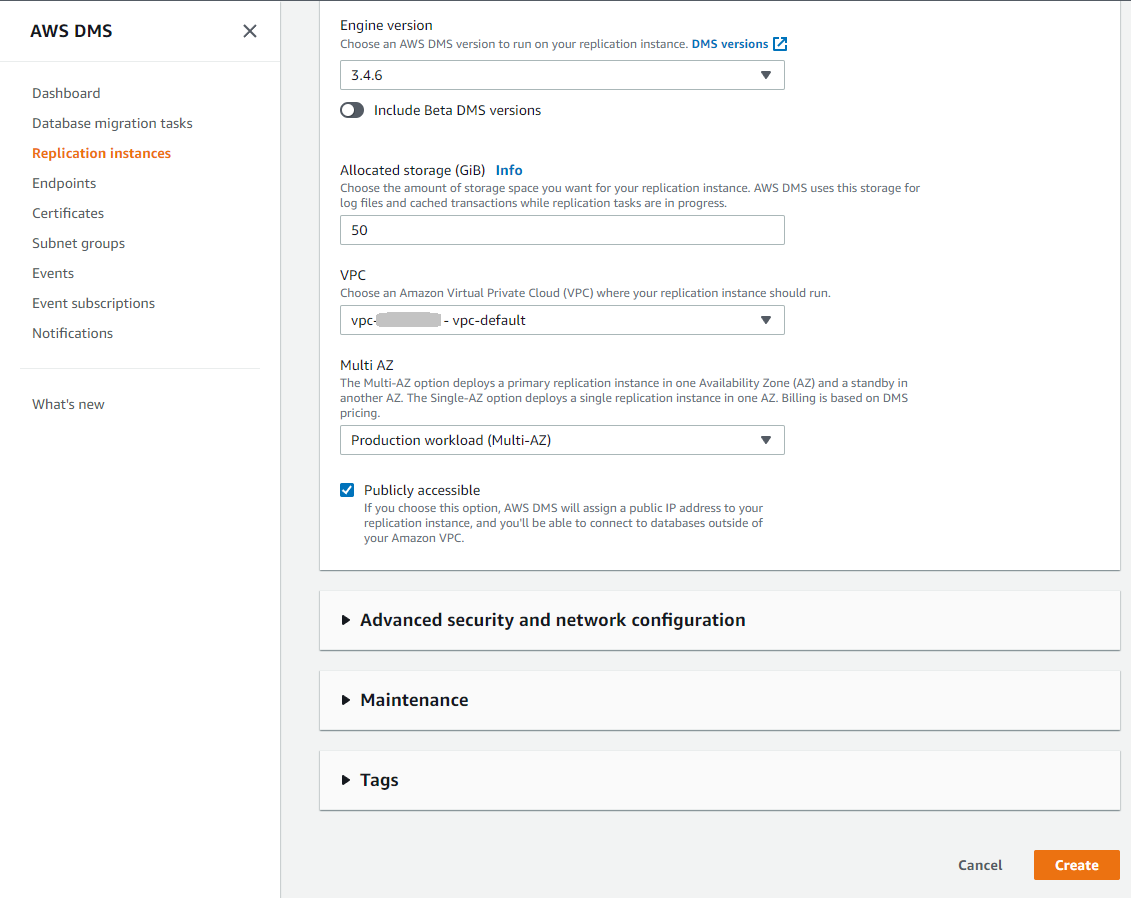This screenshot has width=1131, height=898.
Task: Open the Engine version dropdown
Action: (562, 75)
